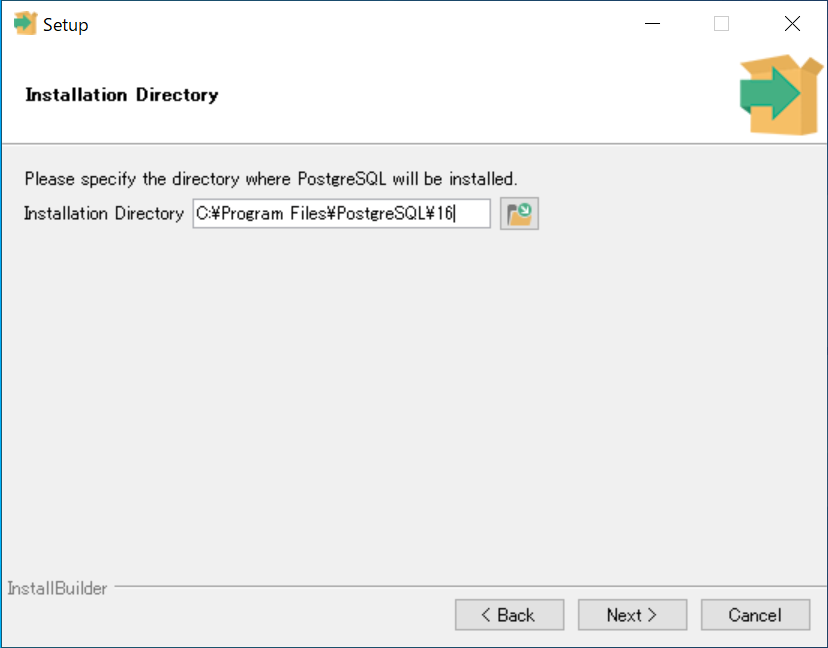Click the InstallBuilder label at bottom left

click(56, 589)
